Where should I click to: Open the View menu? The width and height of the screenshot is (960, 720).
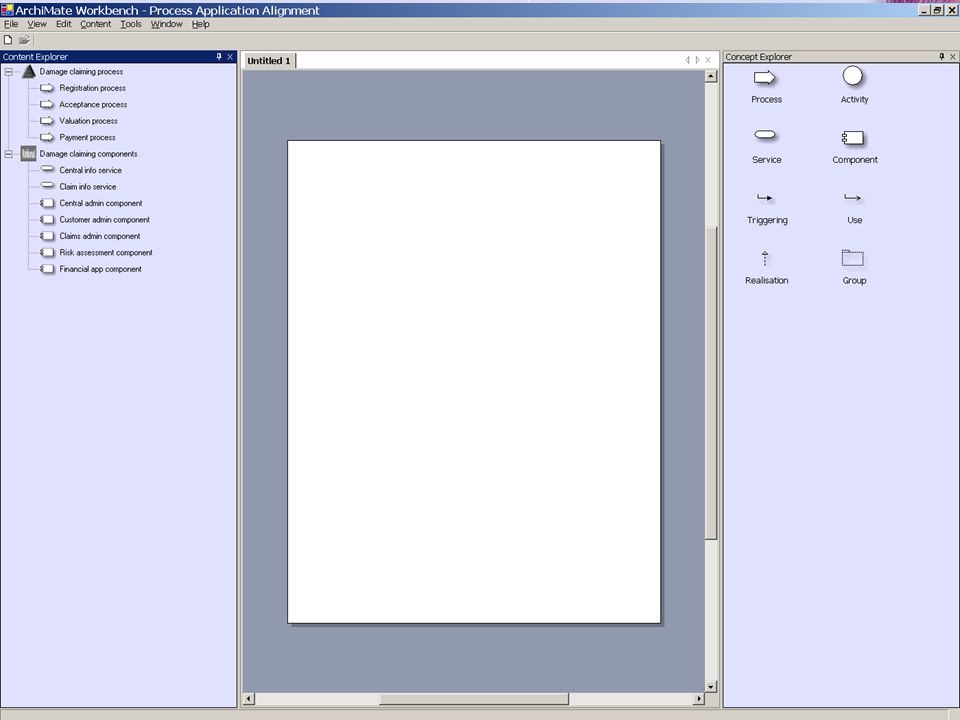37,24
